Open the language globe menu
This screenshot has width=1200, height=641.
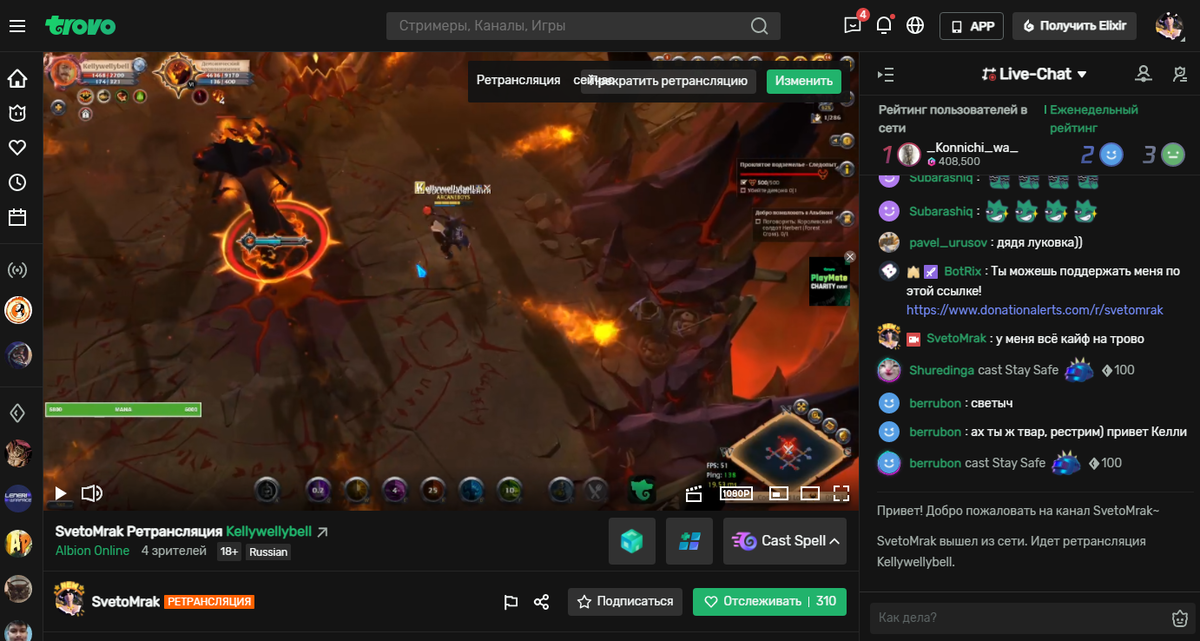point(914,25)
